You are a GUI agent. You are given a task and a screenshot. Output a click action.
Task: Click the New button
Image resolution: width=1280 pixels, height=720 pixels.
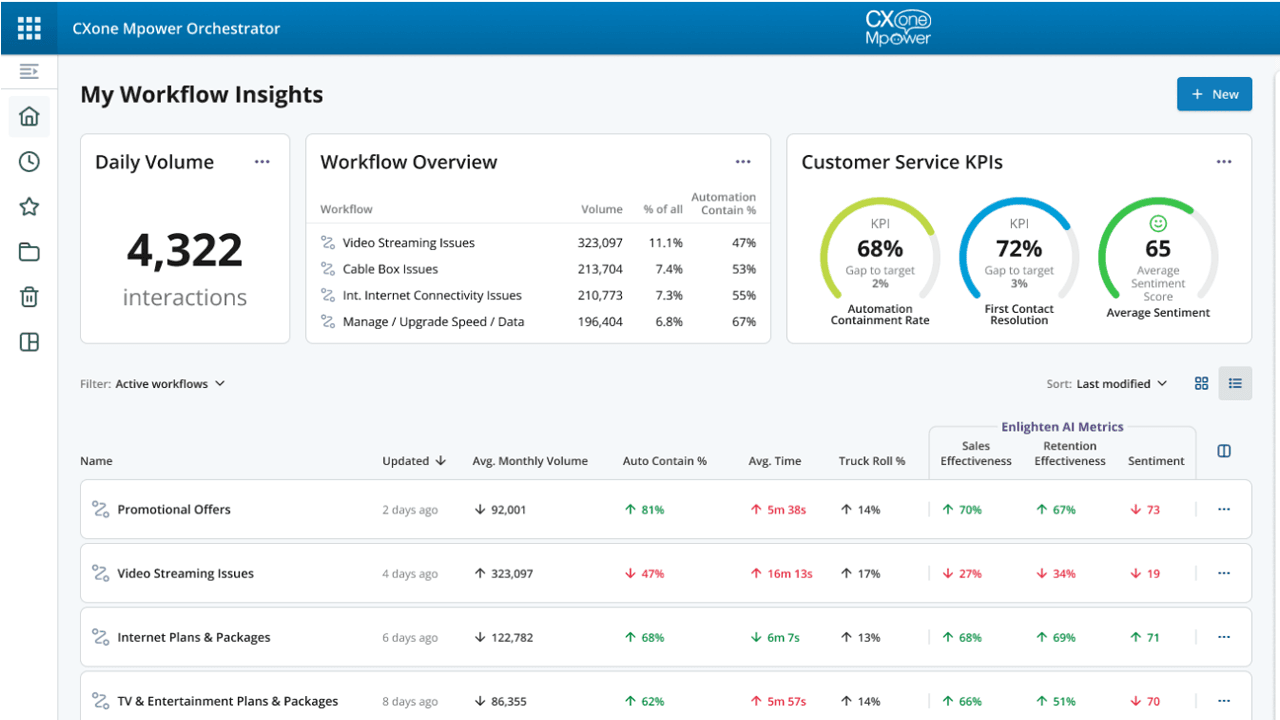[1214, 93]
